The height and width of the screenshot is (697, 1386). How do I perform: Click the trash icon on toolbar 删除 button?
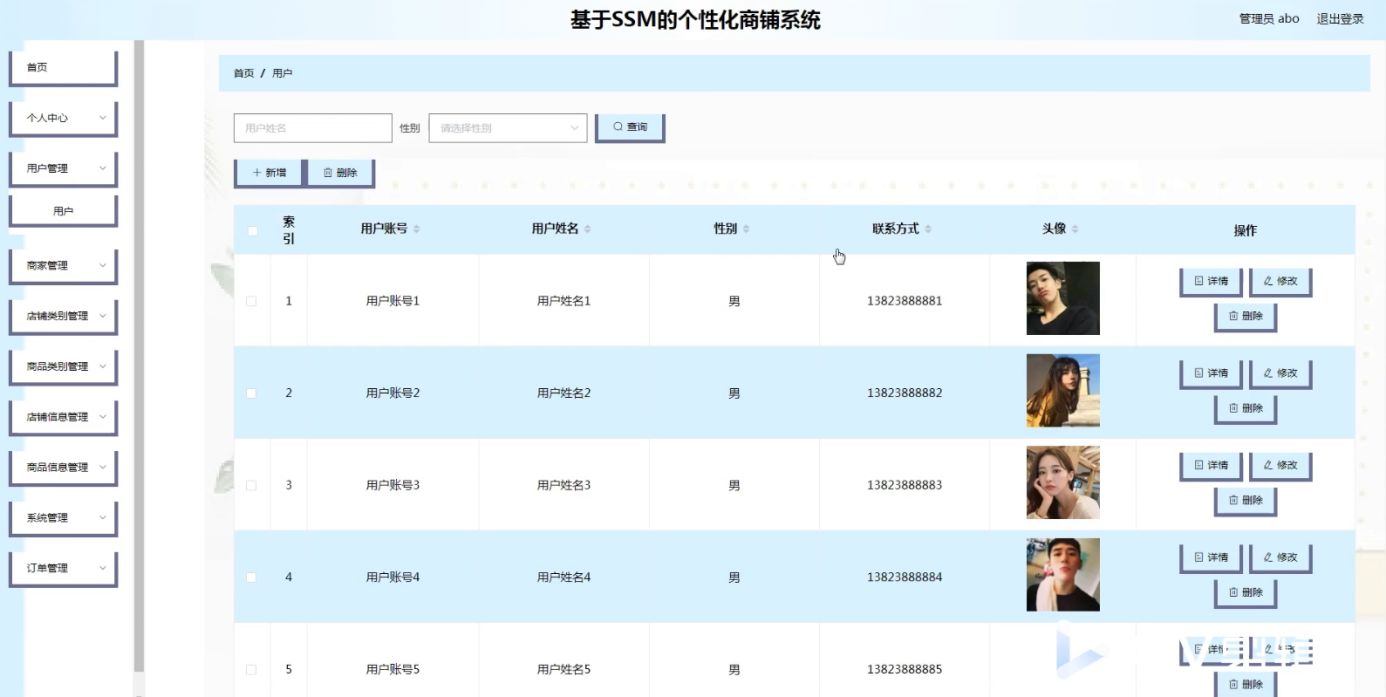tap(328, 173)
